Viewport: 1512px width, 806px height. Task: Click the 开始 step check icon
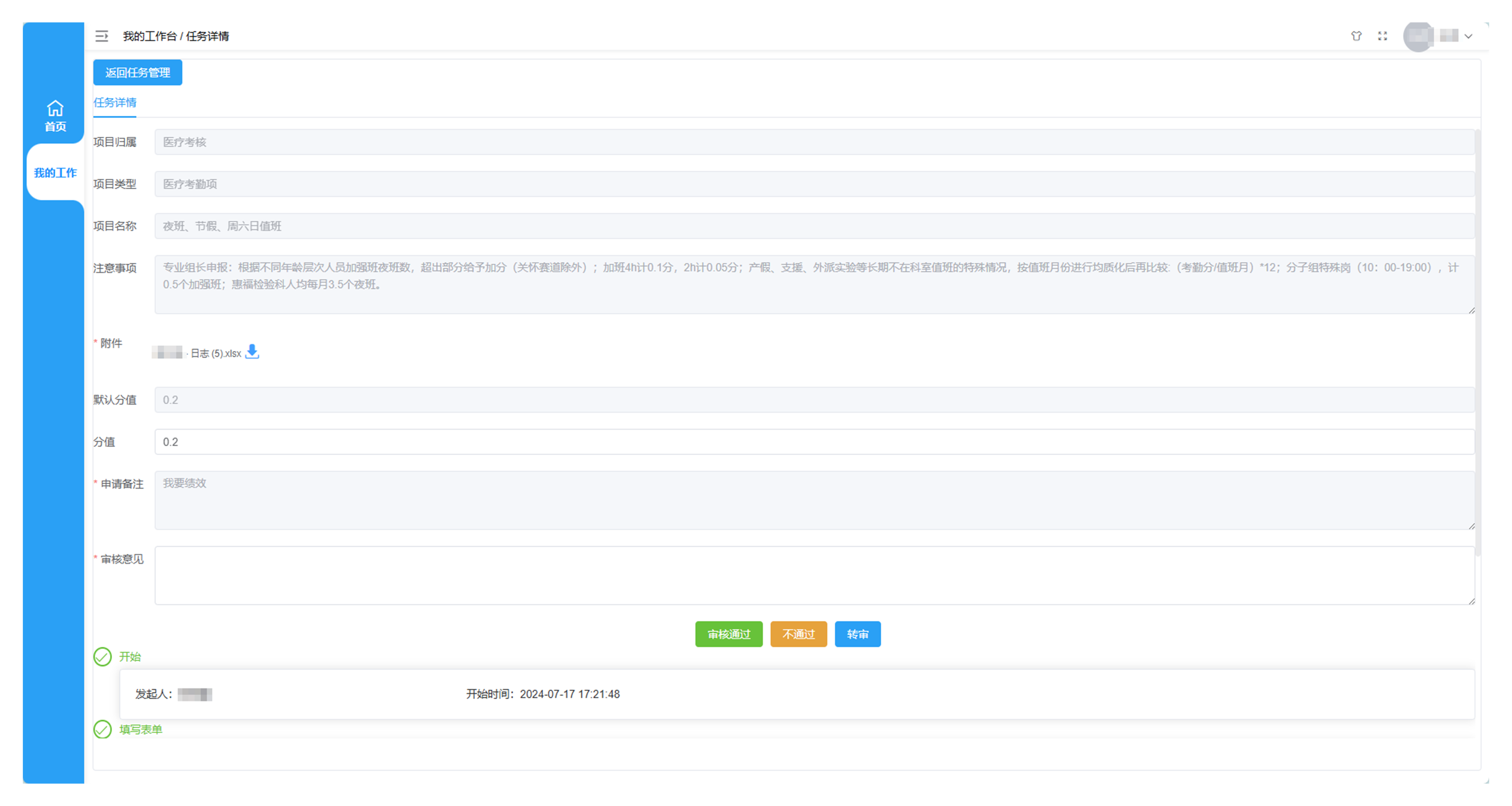click(103, 656)
